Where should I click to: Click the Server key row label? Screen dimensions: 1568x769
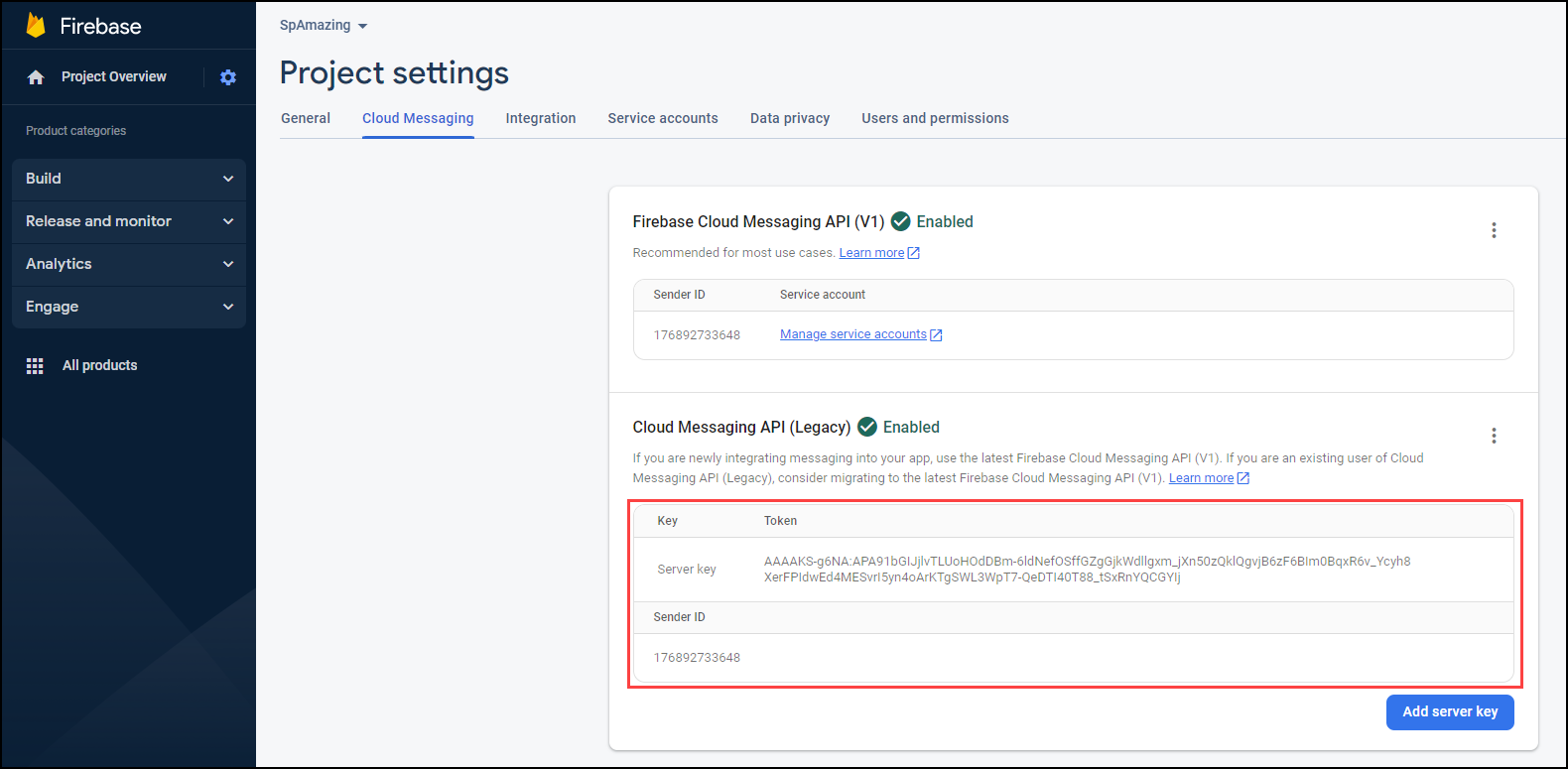coord(687,570)
